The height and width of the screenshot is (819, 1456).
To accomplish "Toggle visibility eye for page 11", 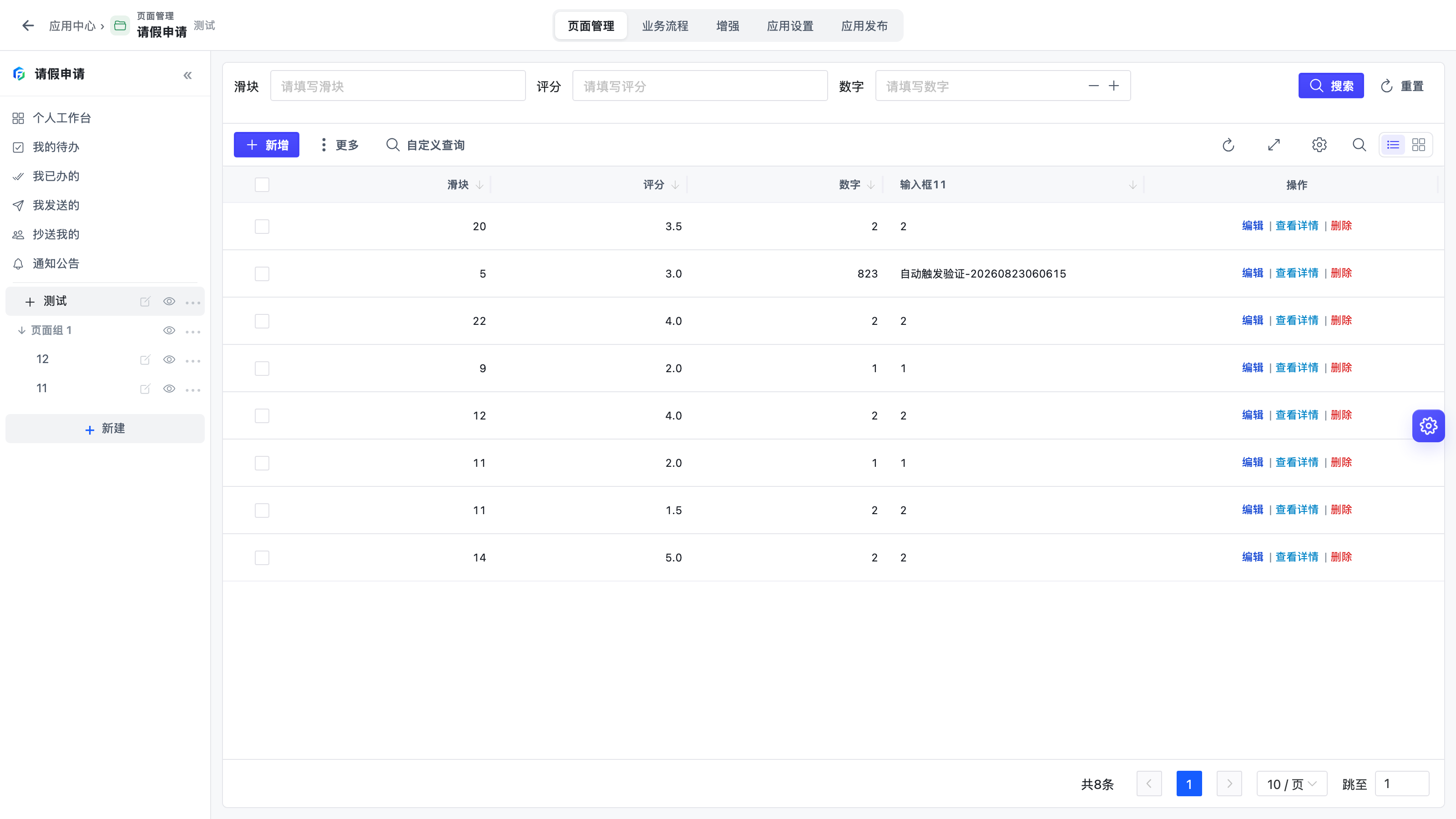I will (x=169, y=388).
